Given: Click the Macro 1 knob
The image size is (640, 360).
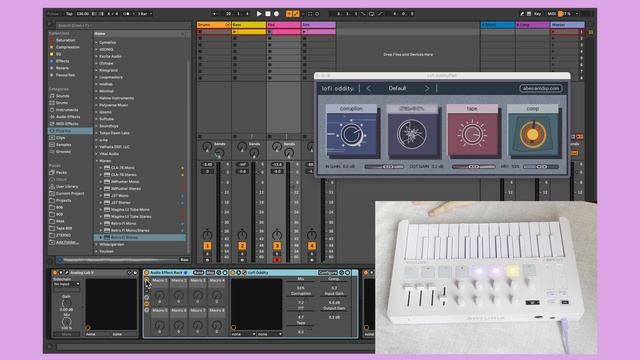Looking at the screenshot, I should pyautogui.click(x=160, y=295).
